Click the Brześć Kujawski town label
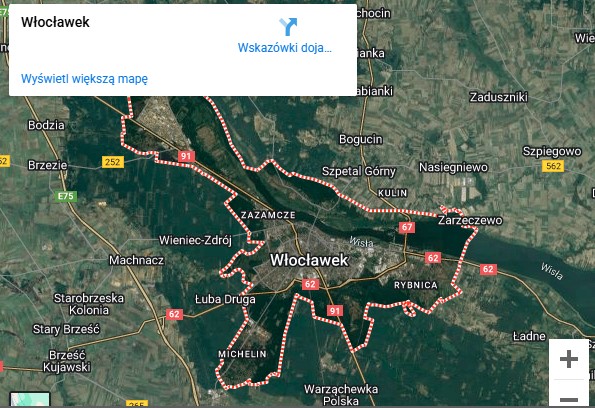Viewport: 595px width, 408px height. click(x=67, y=361)
